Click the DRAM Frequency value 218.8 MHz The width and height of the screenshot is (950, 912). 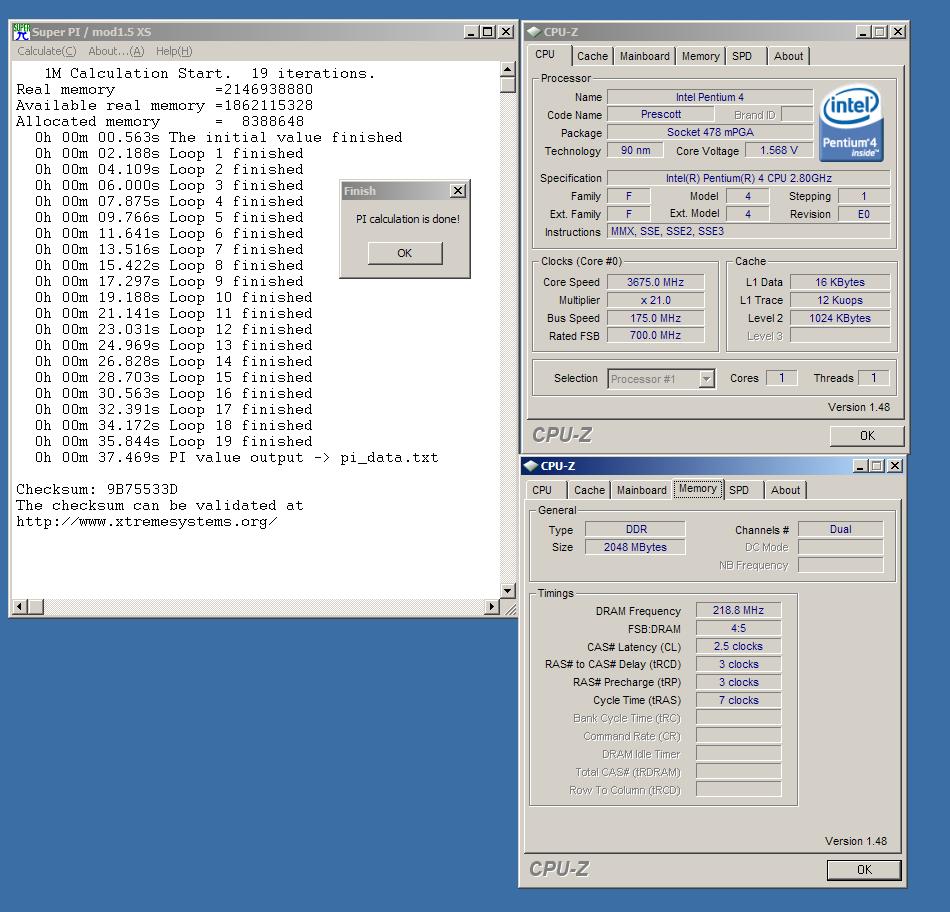tap(739, 610)
